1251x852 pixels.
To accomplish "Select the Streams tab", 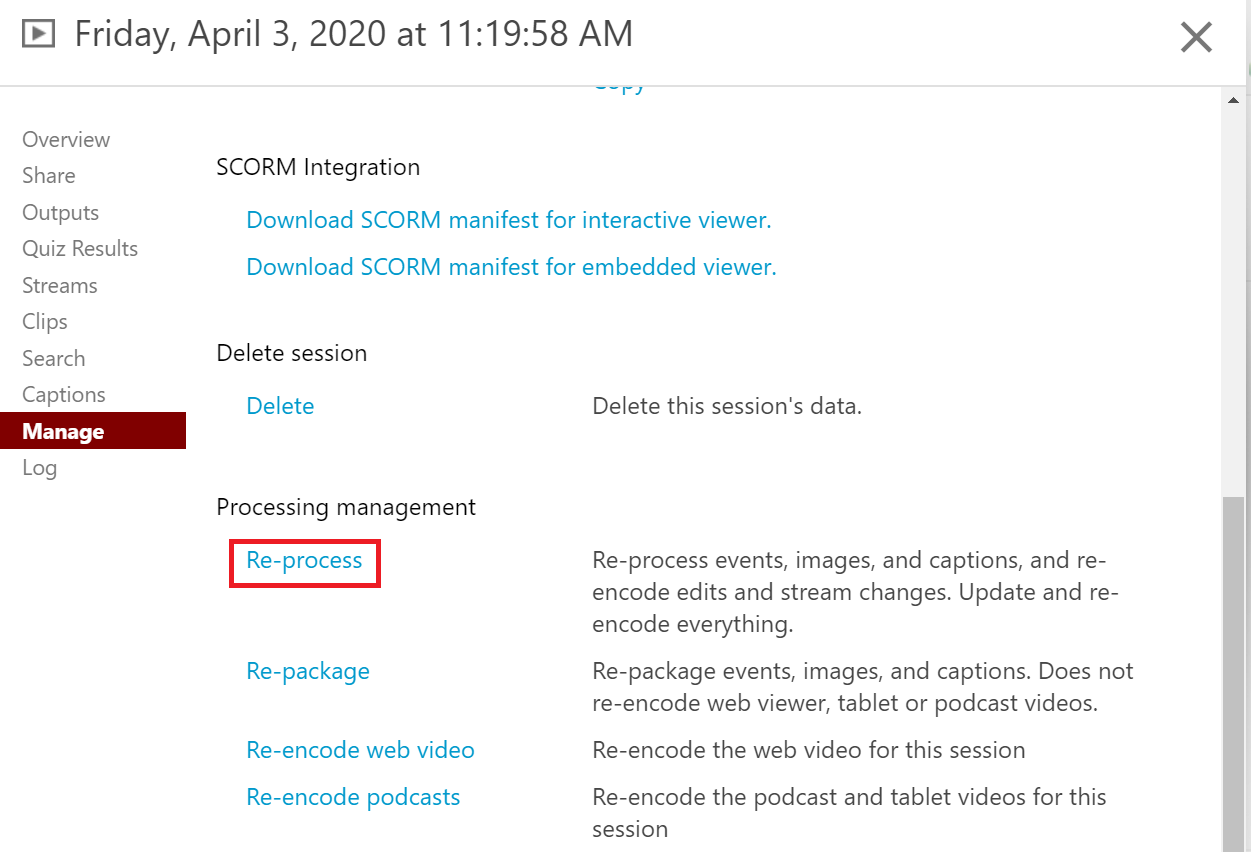I will (60, 285).
